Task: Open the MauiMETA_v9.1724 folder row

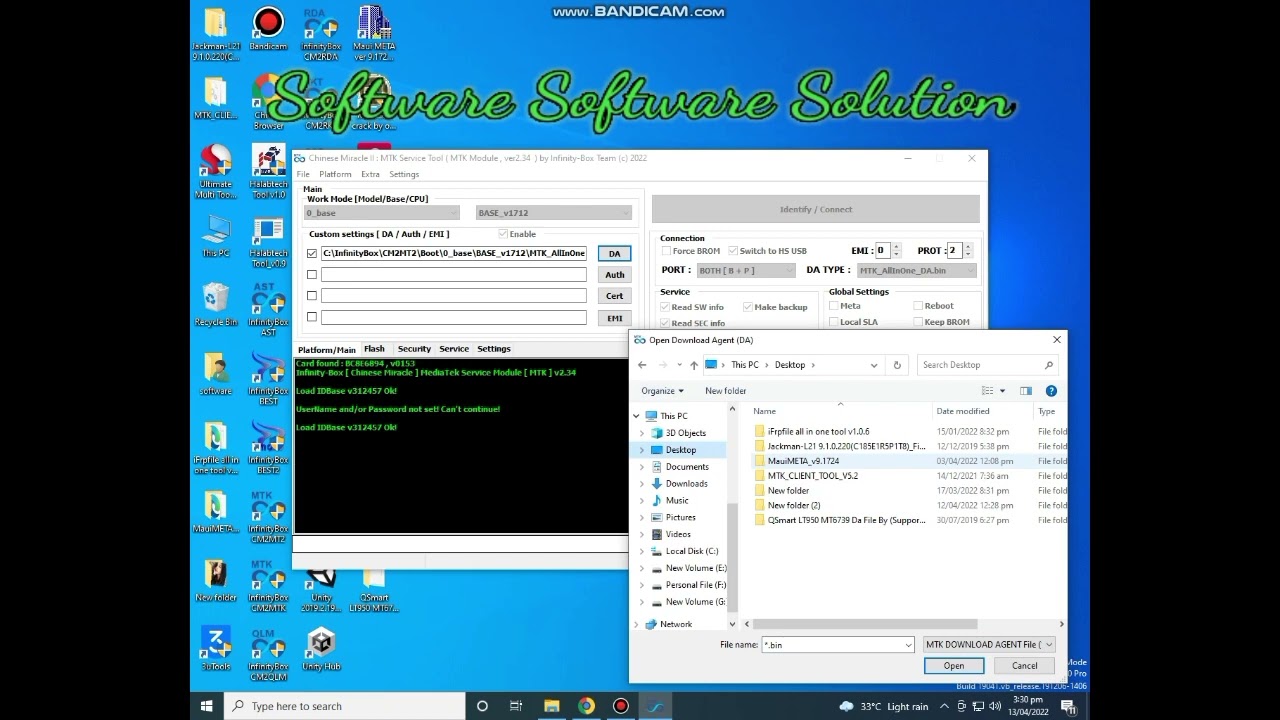Action: pos(909,461)
